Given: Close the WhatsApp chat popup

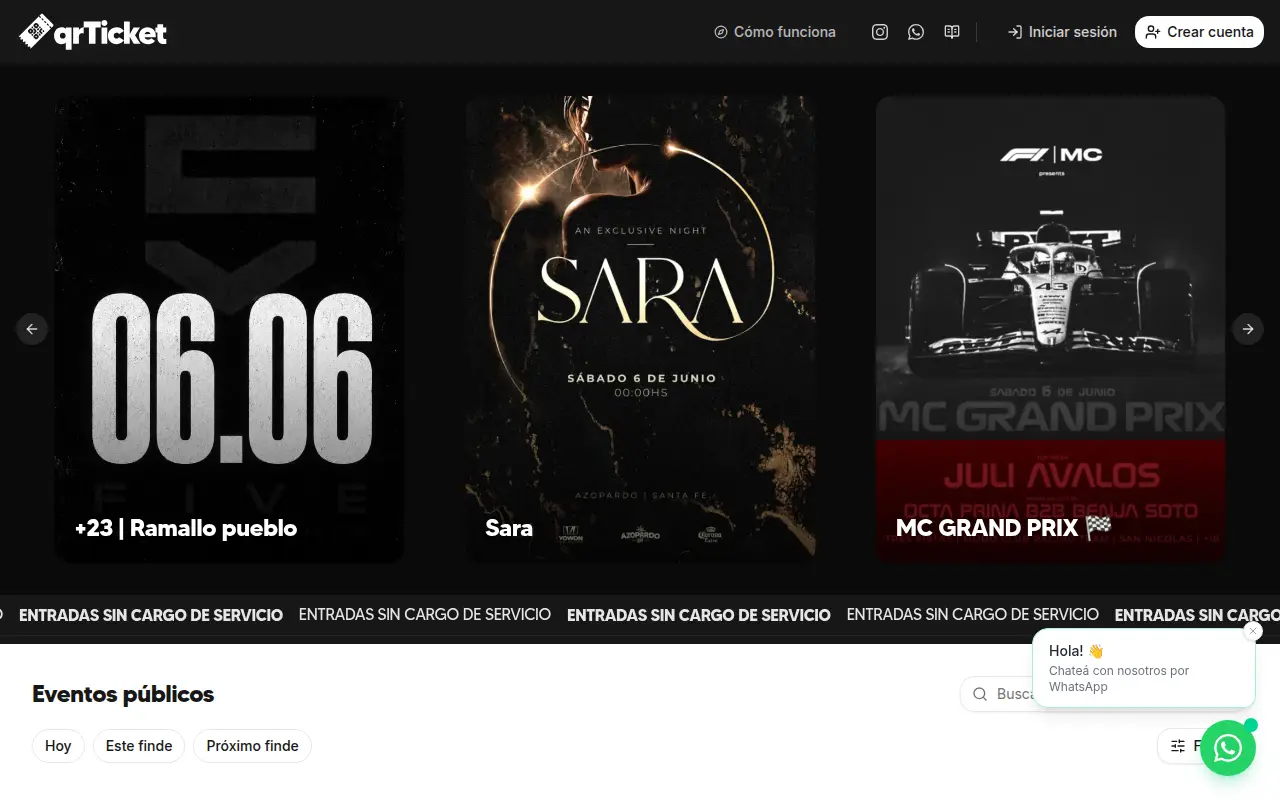Looking at the screenshot, I should click(x=1253, y=631).
